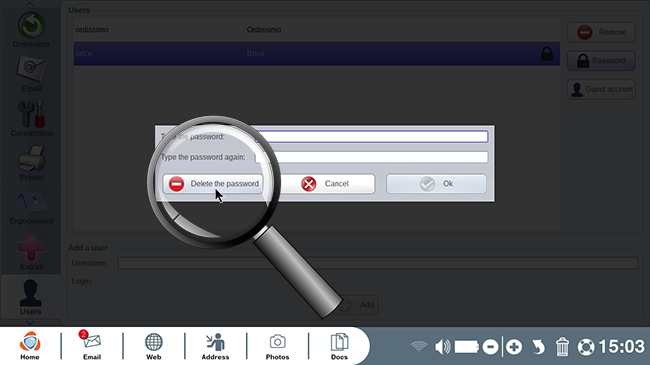Viewport: 650px width, 365px height.
Task: Open Docs from the taskbar
Action: pos(339,346)
